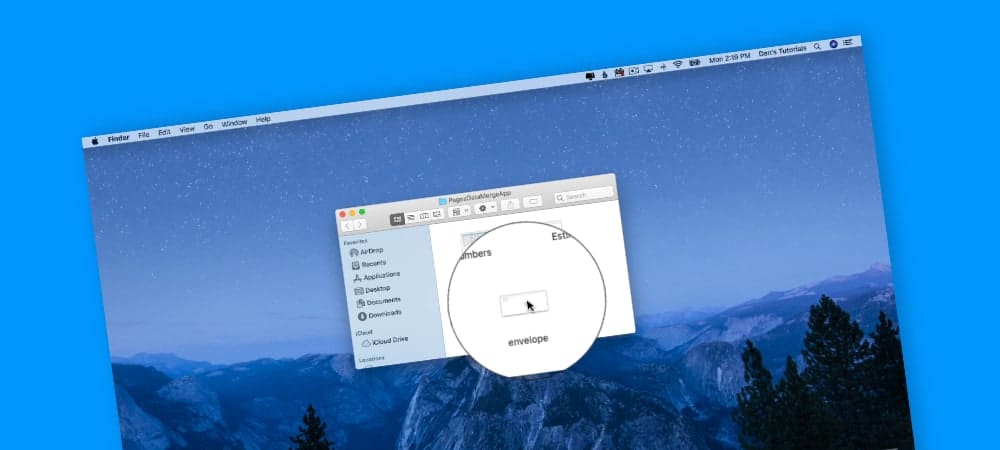Click the forward navigation arrow

(359, 226)
